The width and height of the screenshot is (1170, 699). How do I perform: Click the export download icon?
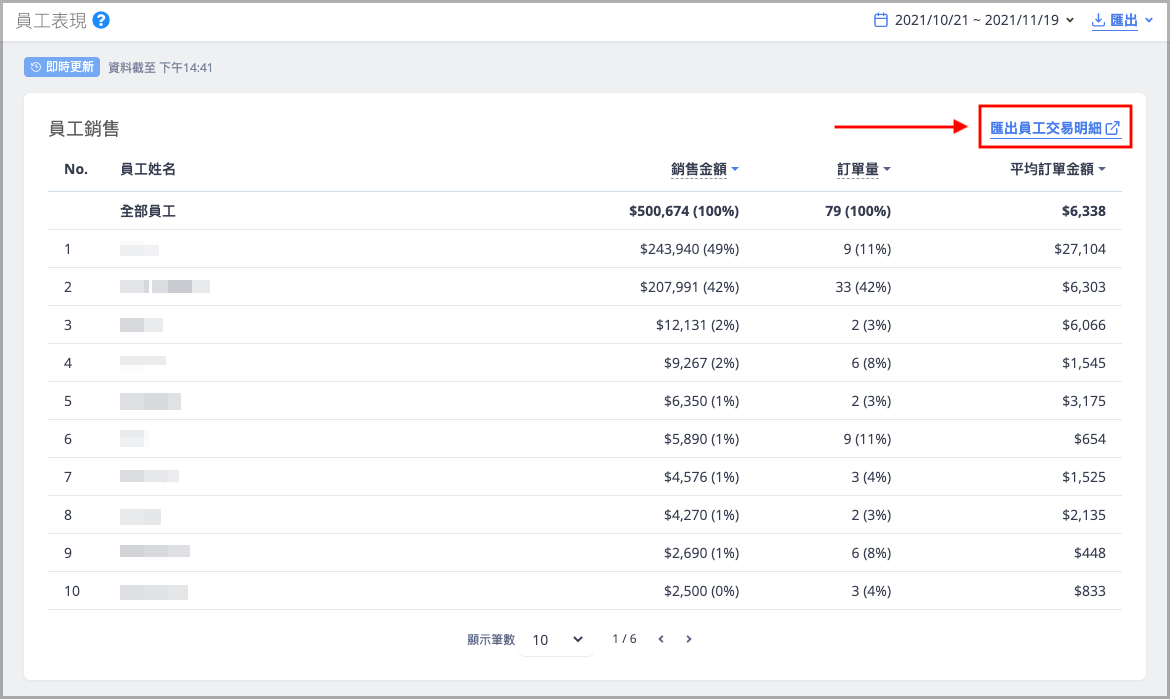click(x=1098, y=20)
